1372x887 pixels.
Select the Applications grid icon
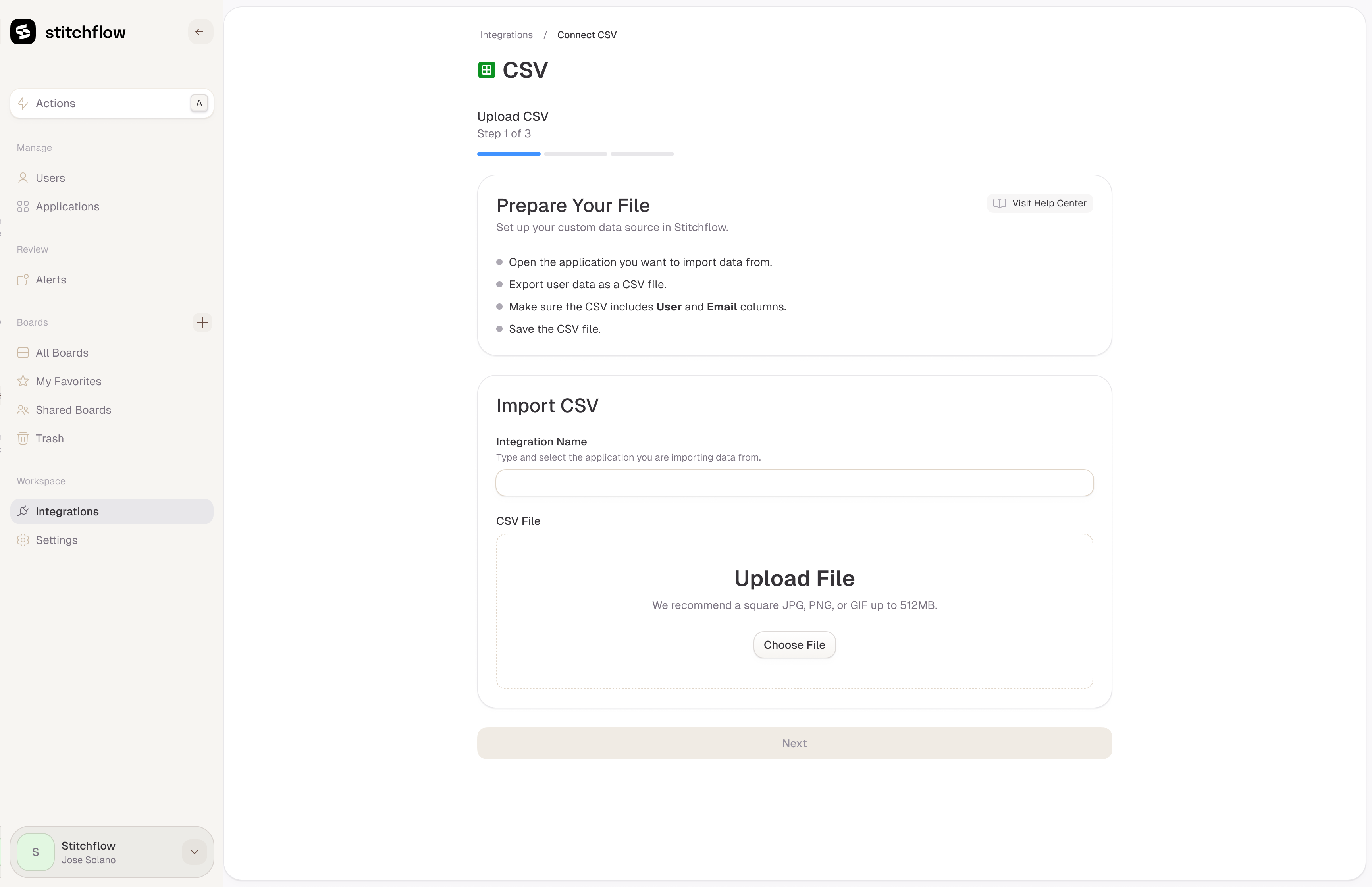(23, 206)
